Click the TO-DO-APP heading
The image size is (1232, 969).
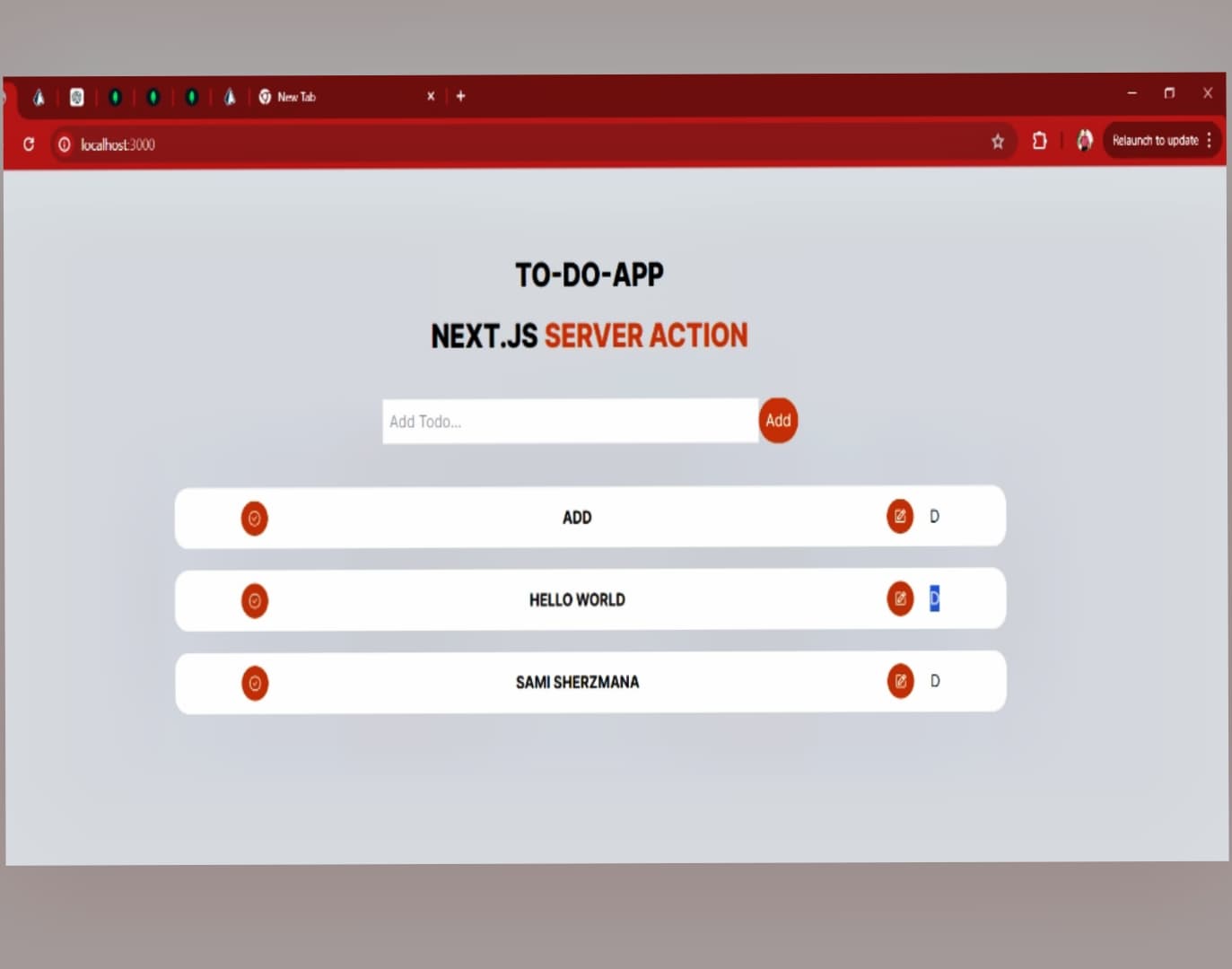click(590, 275)
